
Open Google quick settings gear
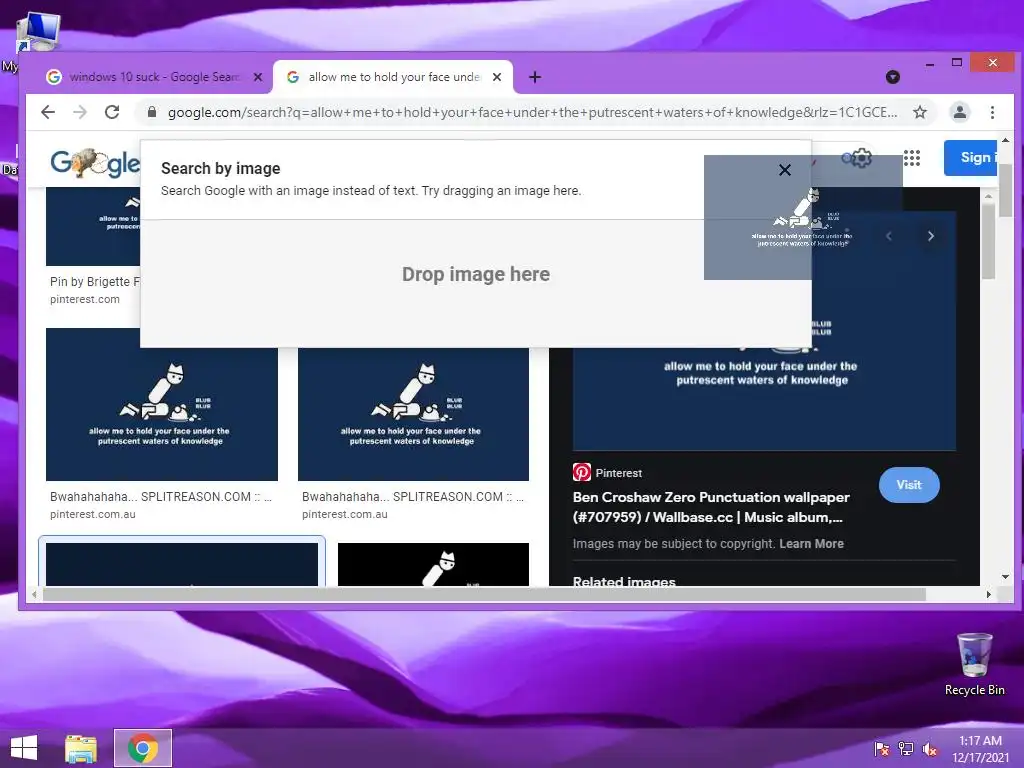pyautogui.click(x=861, y=157)
